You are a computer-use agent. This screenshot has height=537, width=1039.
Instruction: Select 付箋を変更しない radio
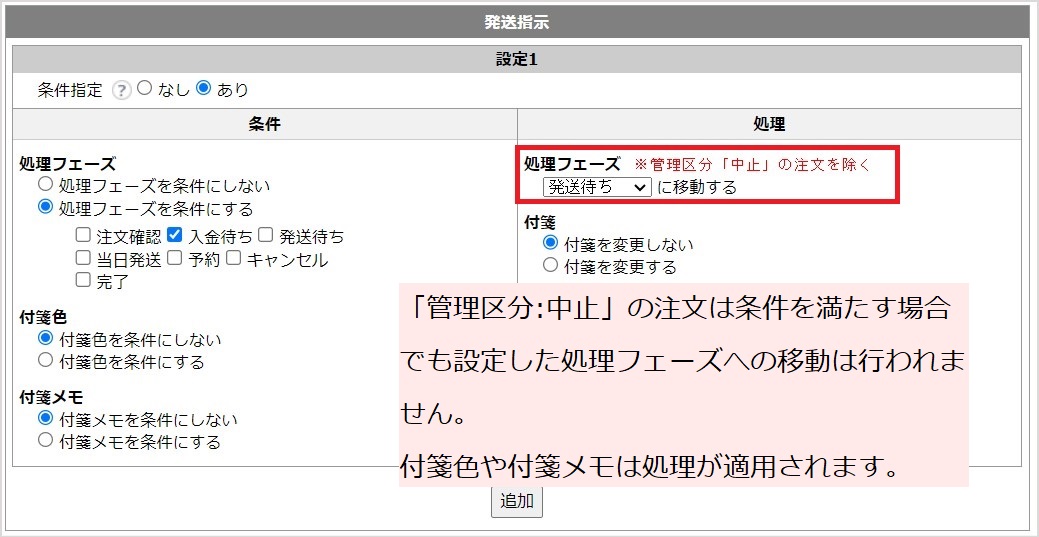(550, 243)
